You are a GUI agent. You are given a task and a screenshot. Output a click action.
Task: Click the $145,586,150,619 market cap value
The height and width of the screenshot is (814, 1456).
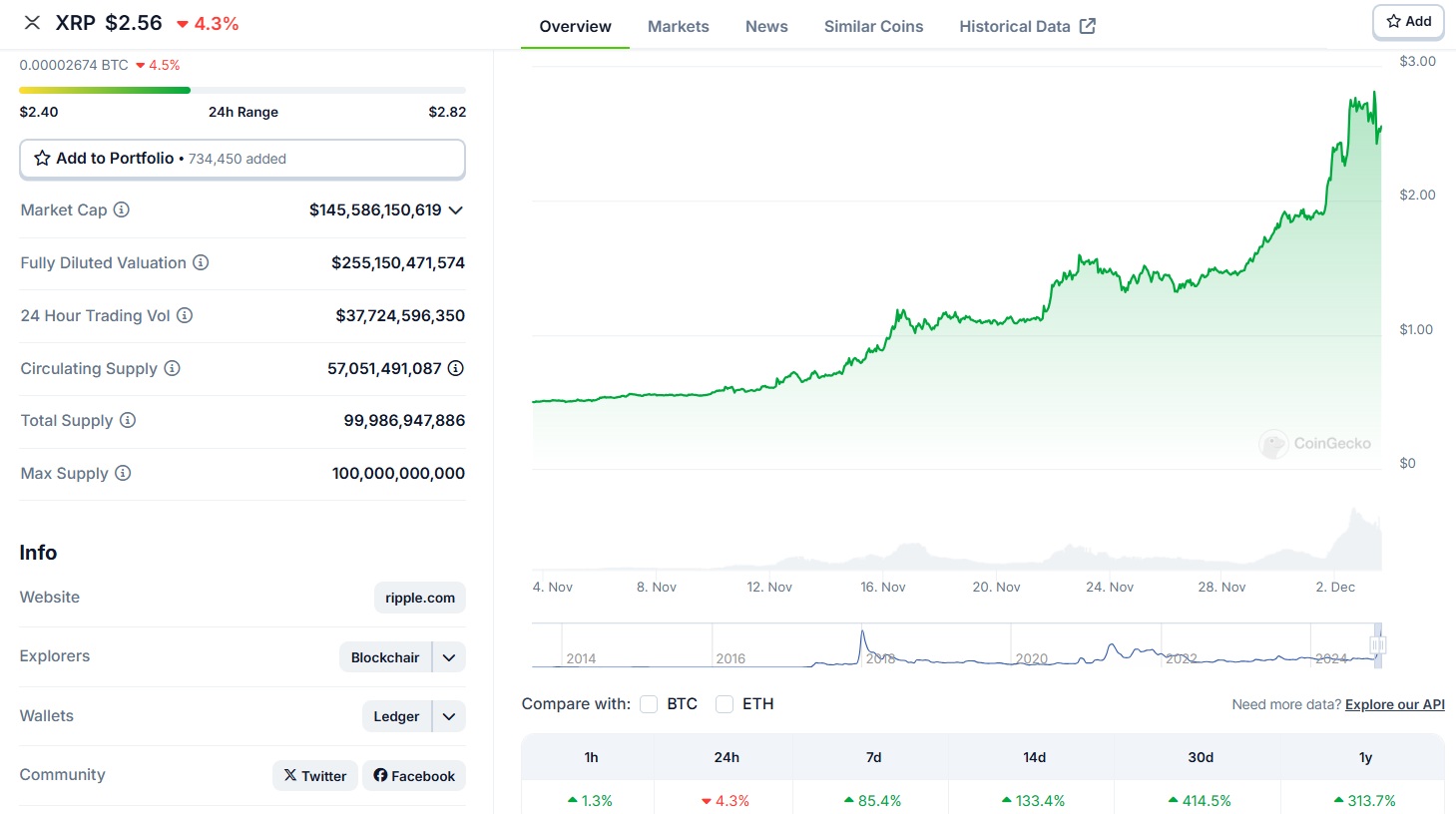click(375, 209)
